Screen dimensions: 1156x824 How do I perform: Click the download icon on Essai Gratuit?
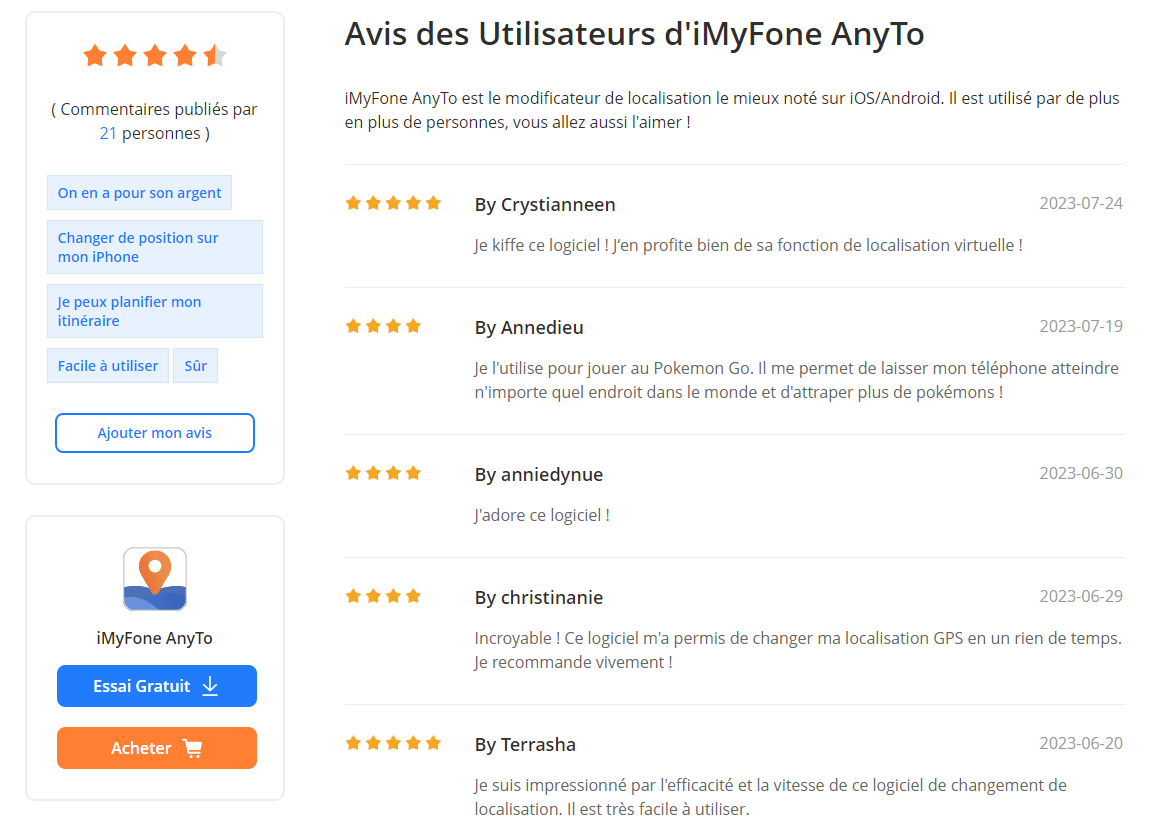click(210, 686)
